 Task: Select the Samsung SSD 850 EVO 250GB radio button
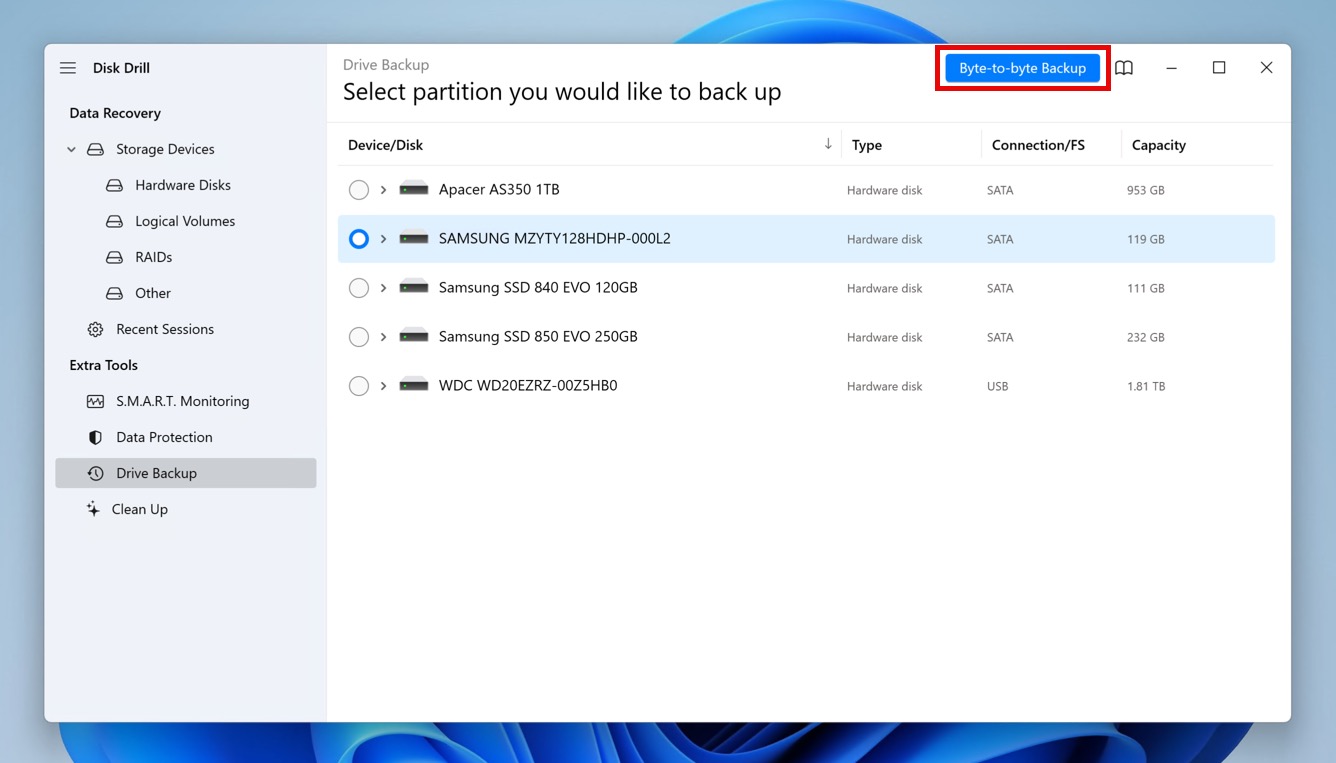click(359, 337)
